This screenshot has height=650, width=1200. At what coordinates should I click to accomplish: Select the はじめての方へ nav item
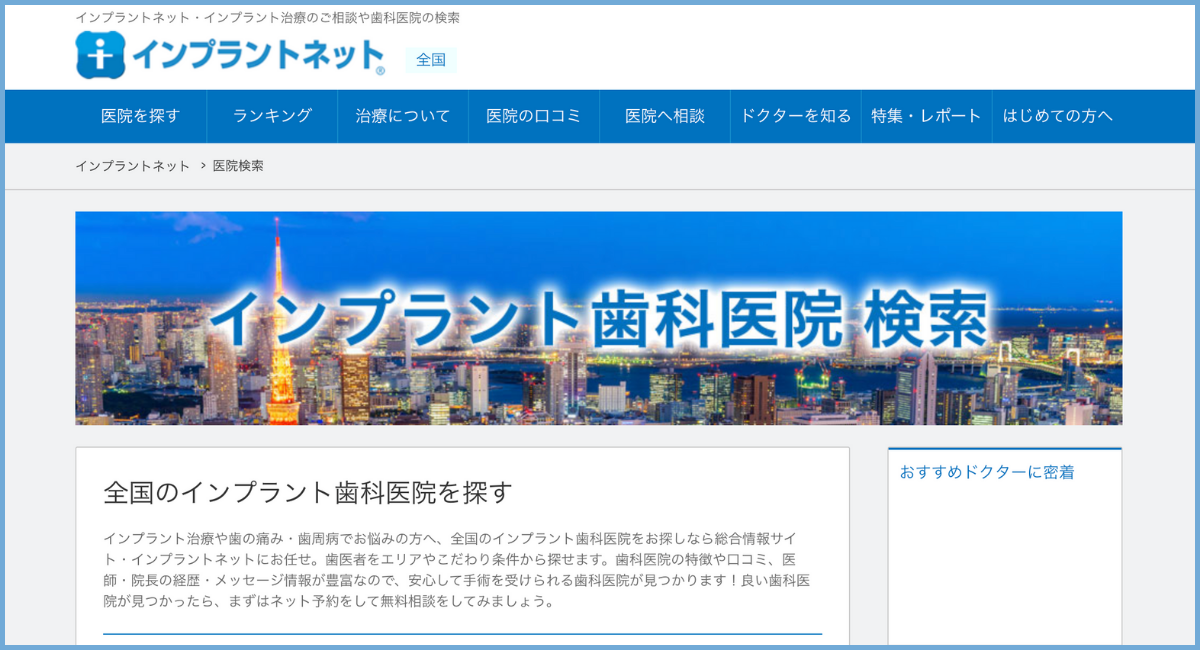(1058, 116)
